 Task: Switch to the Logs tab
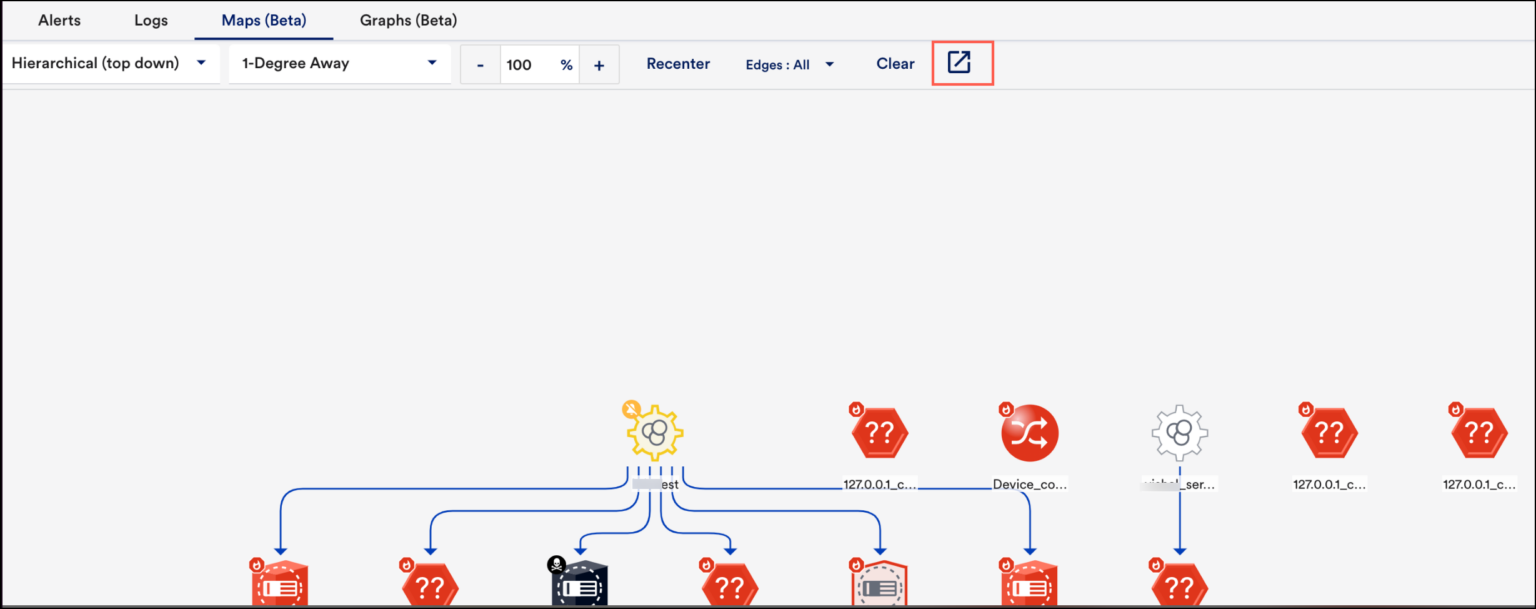point(150,20)
